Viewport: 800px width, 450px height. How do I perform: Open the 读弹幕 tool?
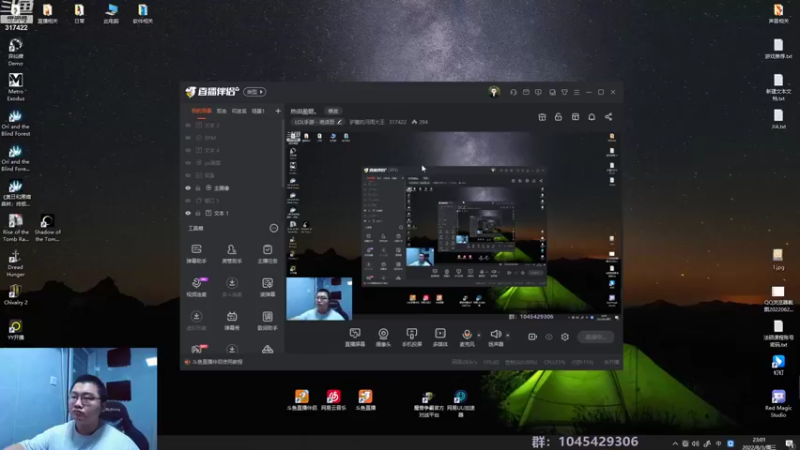[267, 287]
